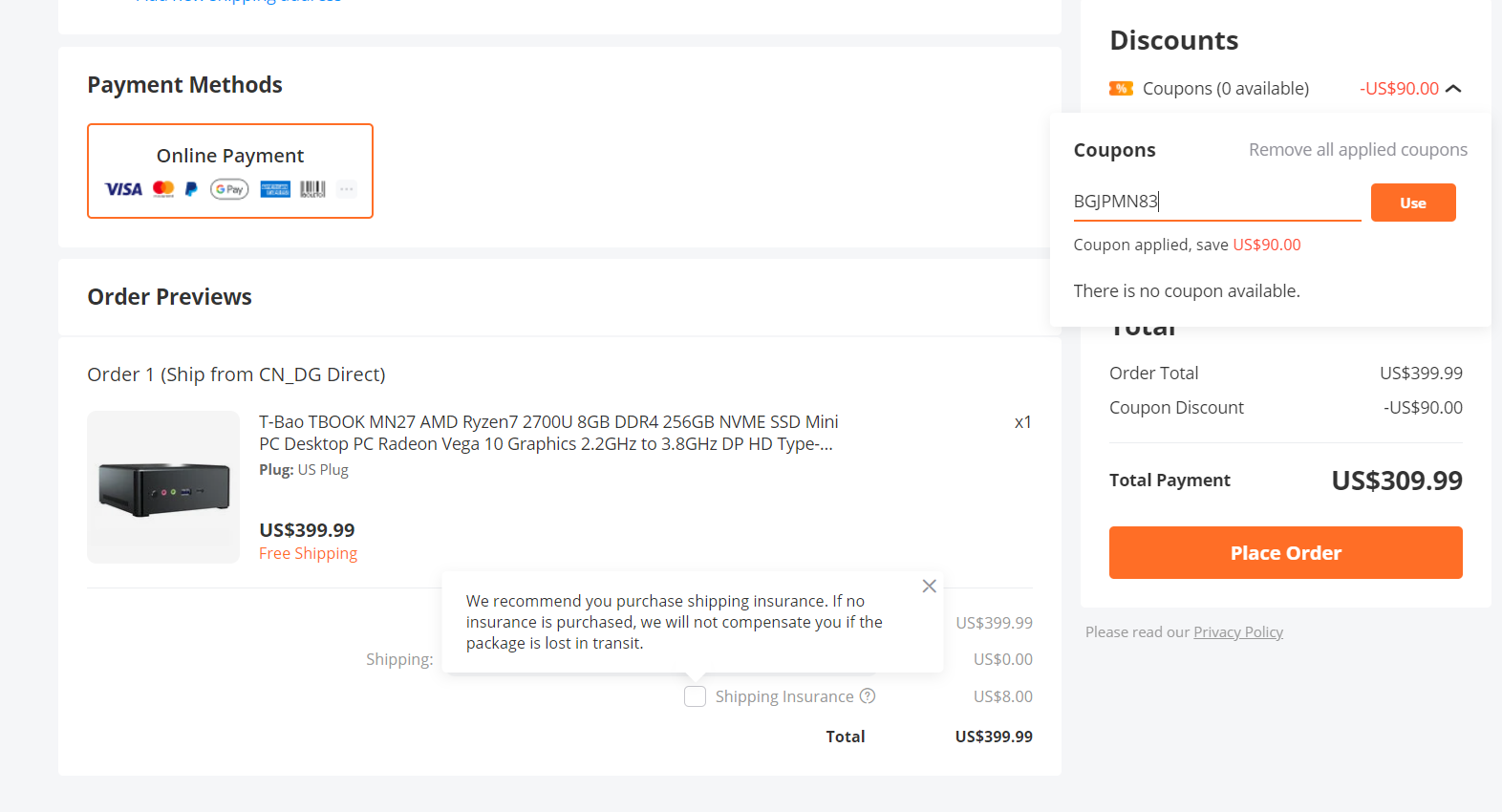Click the Boleto barcode payment icon
This screenshot has height=812, width=1502.
click(312, 189)
